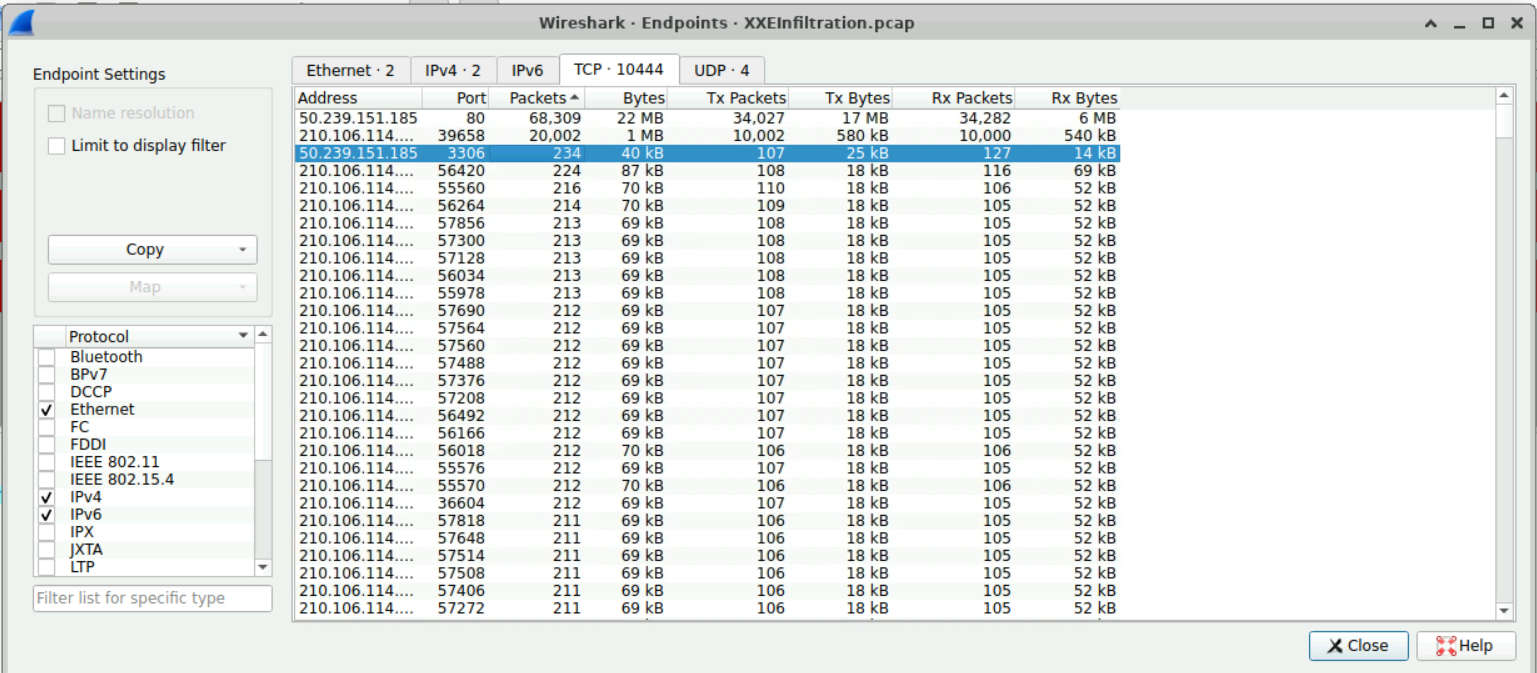This screenshot has height=673, width=1537.
Task: Switch to the UDP · 4 tab
Action: (722, 71)
